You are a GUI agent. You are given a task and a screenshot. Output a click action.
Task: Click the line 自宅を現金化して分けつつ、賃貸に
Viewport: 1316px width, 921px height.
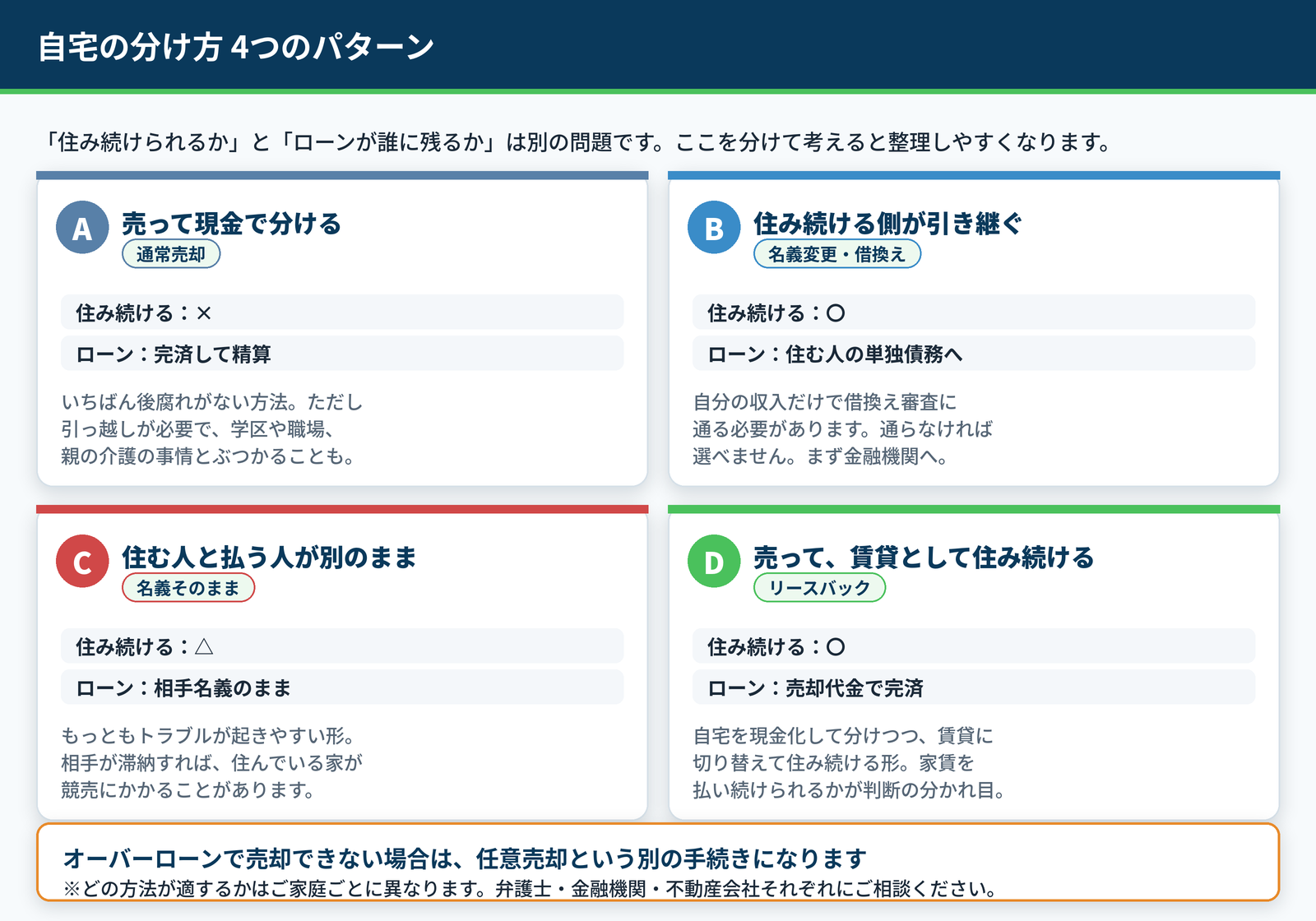(843, 736)
